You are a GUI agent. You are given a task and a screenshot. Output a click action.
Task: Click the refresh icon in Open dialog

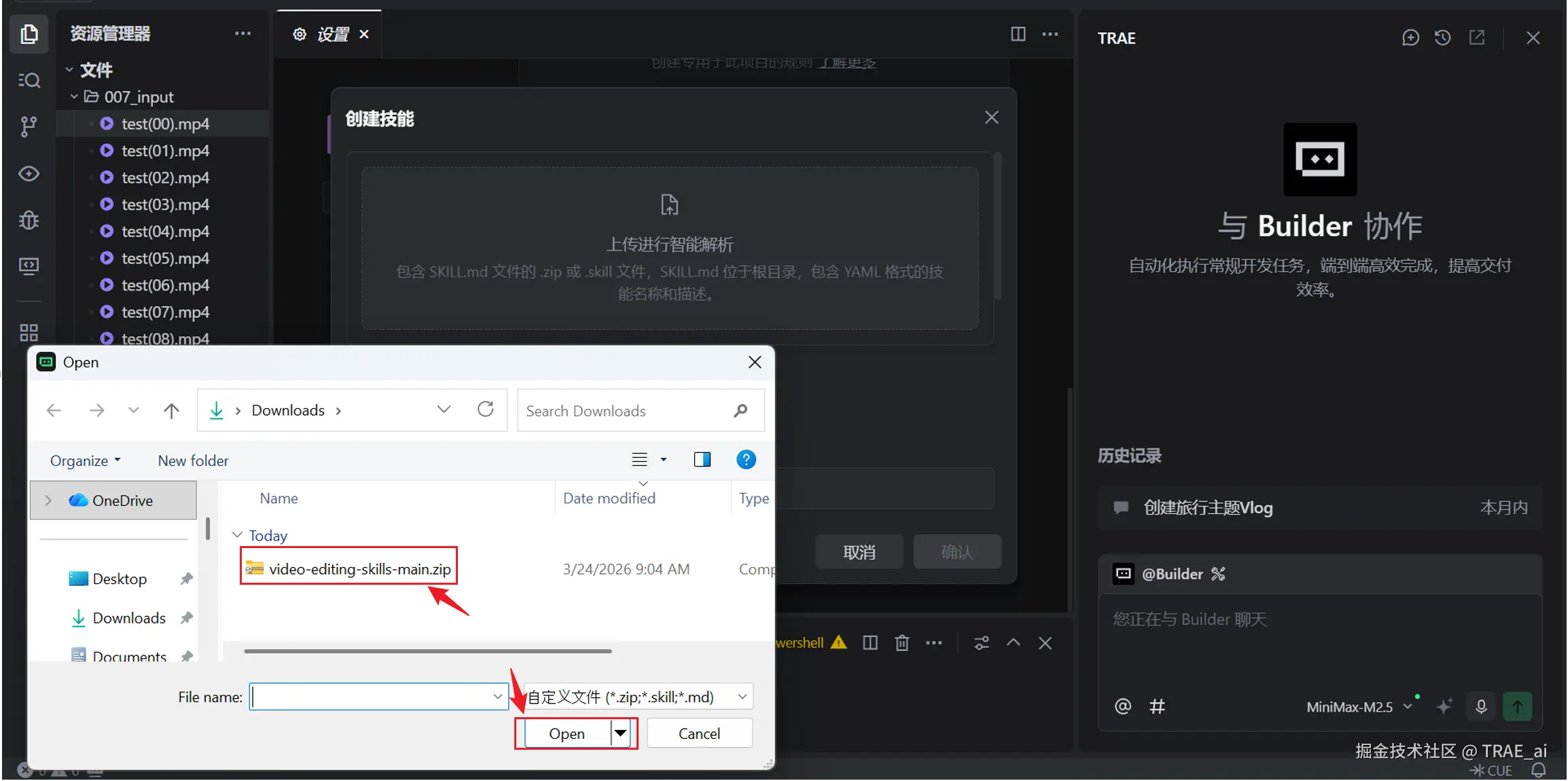tap(485, 410)
